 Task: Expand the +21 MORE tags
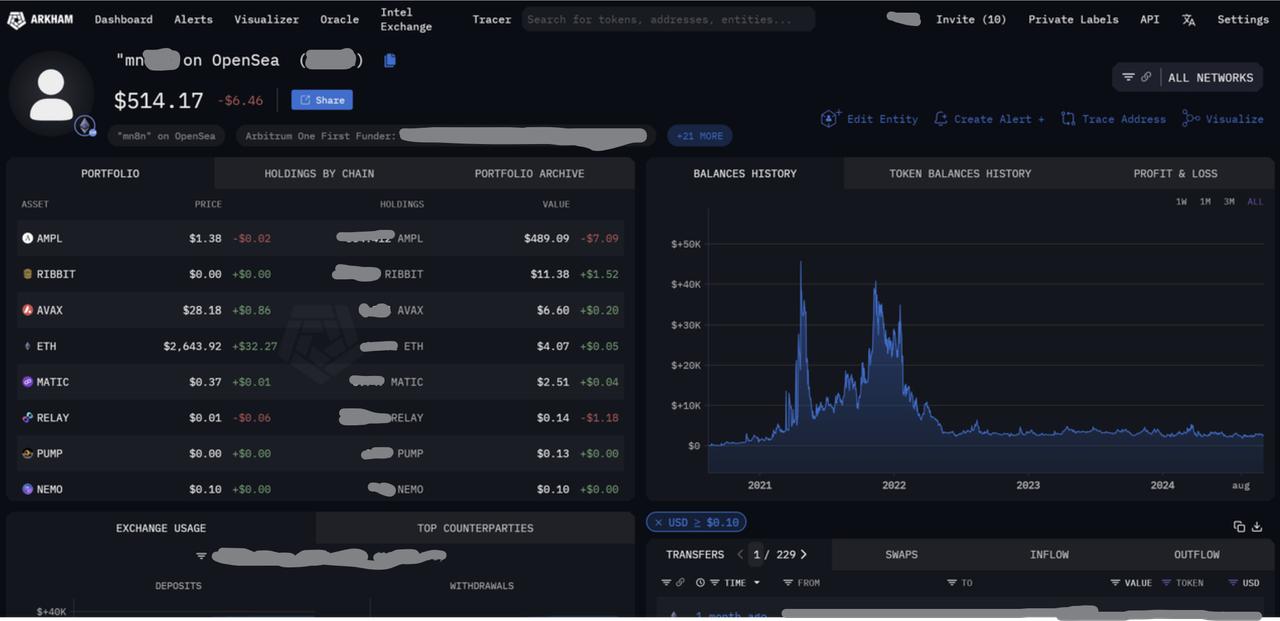pos(700,136)
